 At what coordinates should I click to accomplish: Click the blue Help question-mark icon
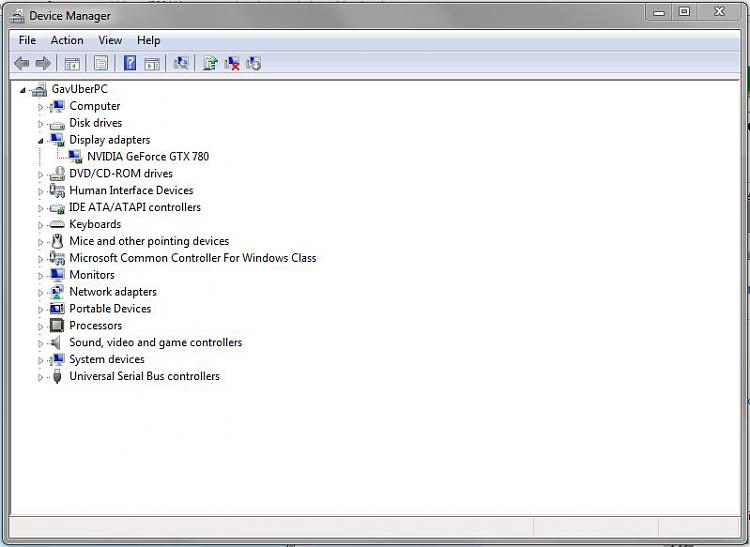click(x=130, y=63)
